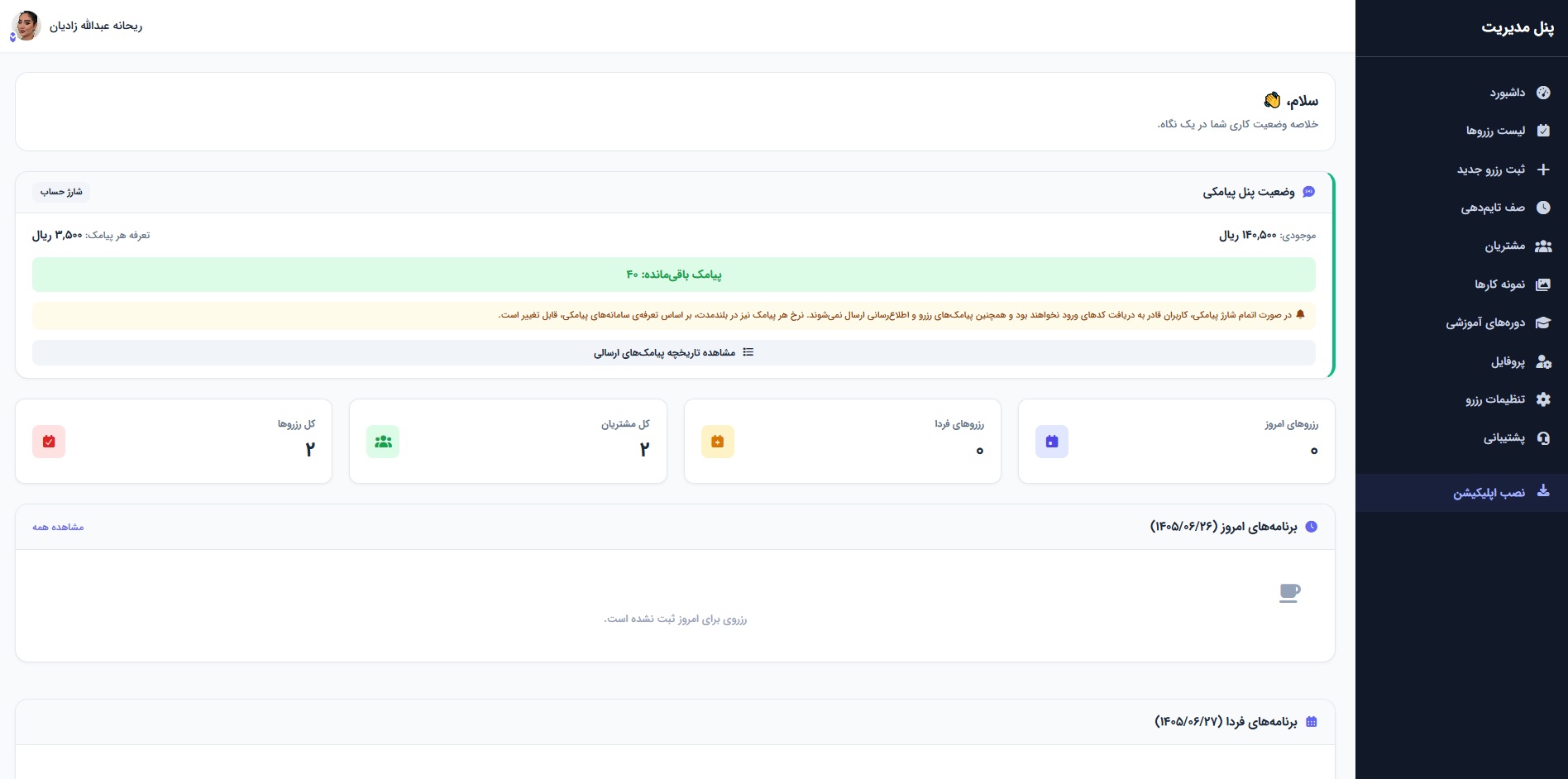Click the مشتریان people icon in sidebar
Viewport: 1568px width, 779px height.
click(1543, 246)
